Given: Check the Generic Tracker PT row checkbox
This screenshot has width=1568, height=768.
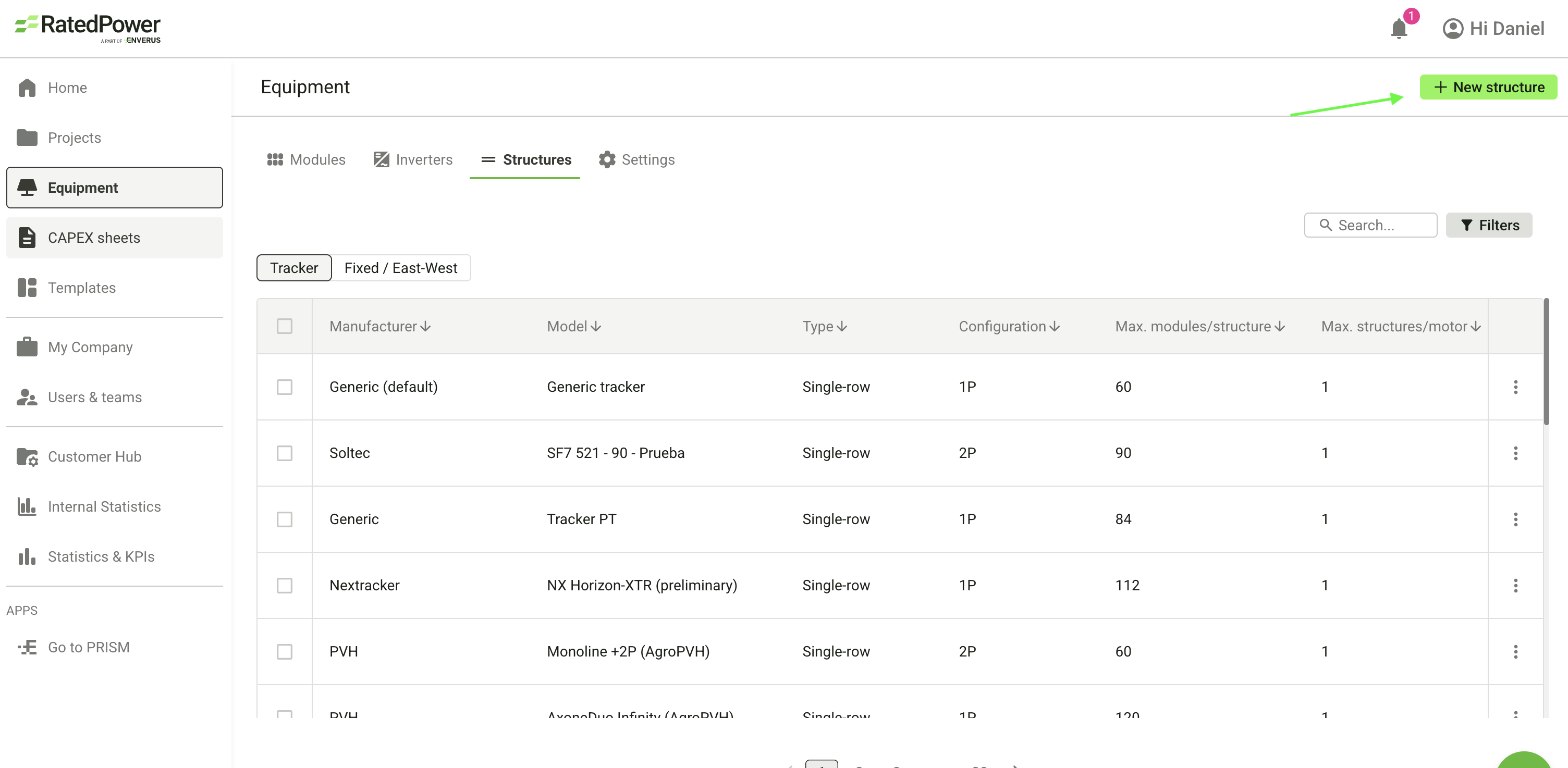Looking at the screenshot, I should pos(284,519).
